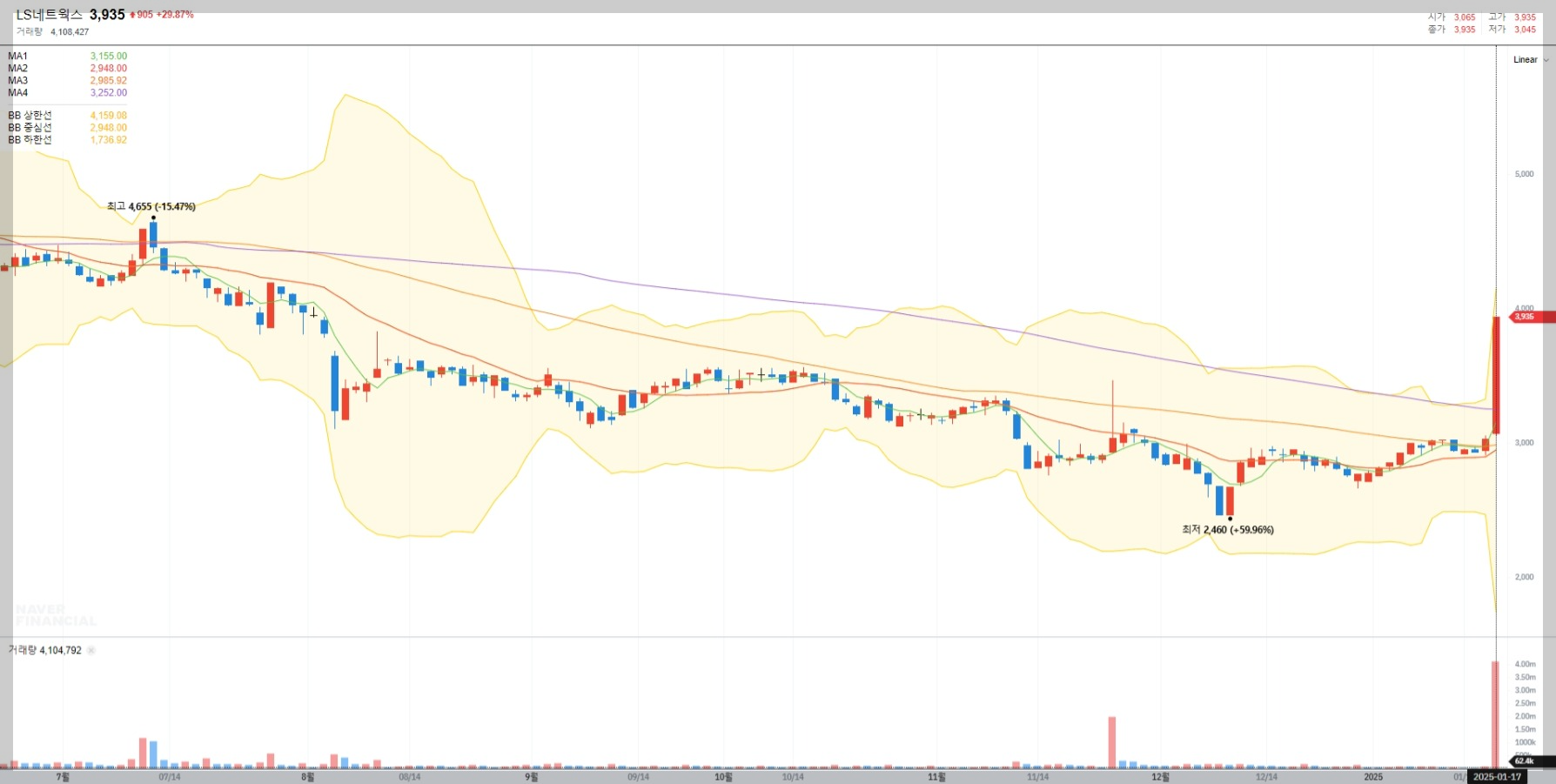Image resolution: width=1556 pixels, height=784 pixels.
Task: Click the 10월 label on the time axis
Action: click(723, 777)
